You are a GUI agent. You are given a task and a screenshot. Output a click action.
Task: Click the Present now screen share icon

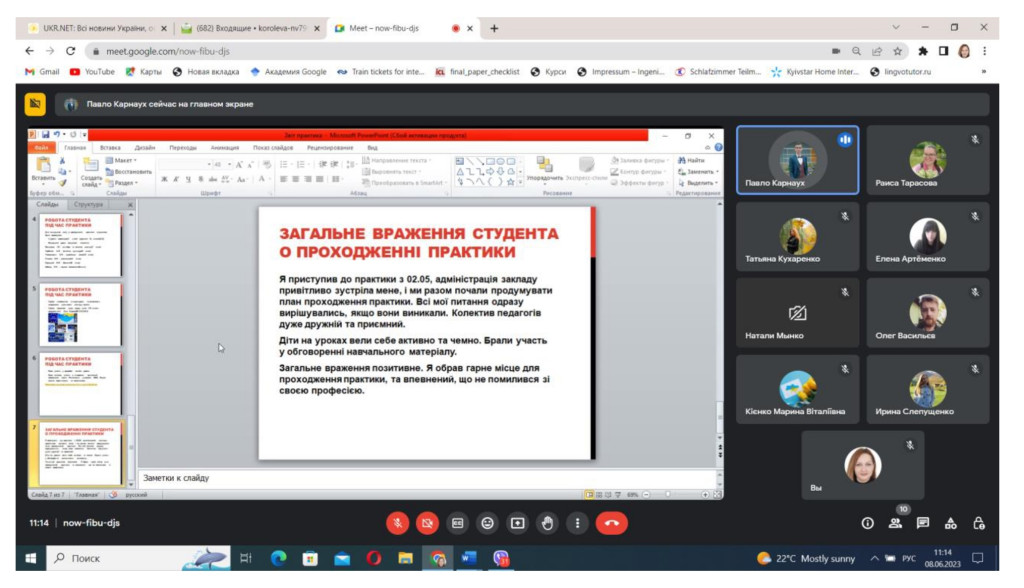tap(517, 522)
